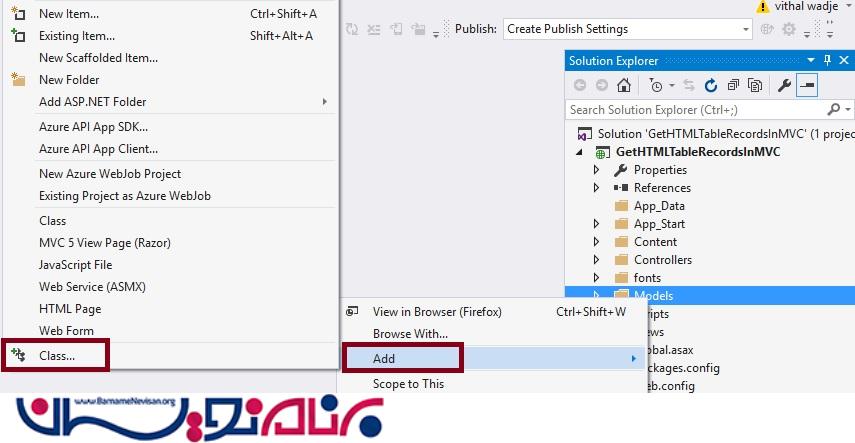Open the Add ASP.NET Folder submenu arrow
855x443 pixels.
[x=324, y=101]
